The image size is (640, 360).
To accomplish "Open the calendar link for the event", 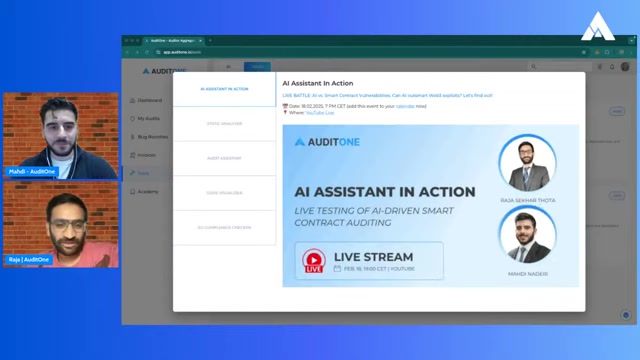I will (405, 106).
